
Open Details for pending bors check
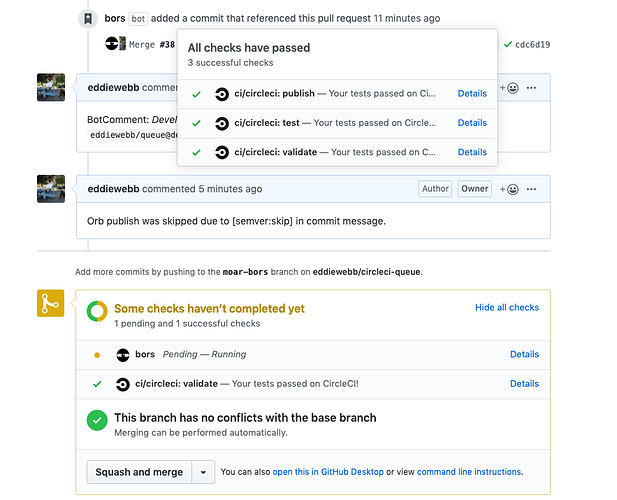524,354
